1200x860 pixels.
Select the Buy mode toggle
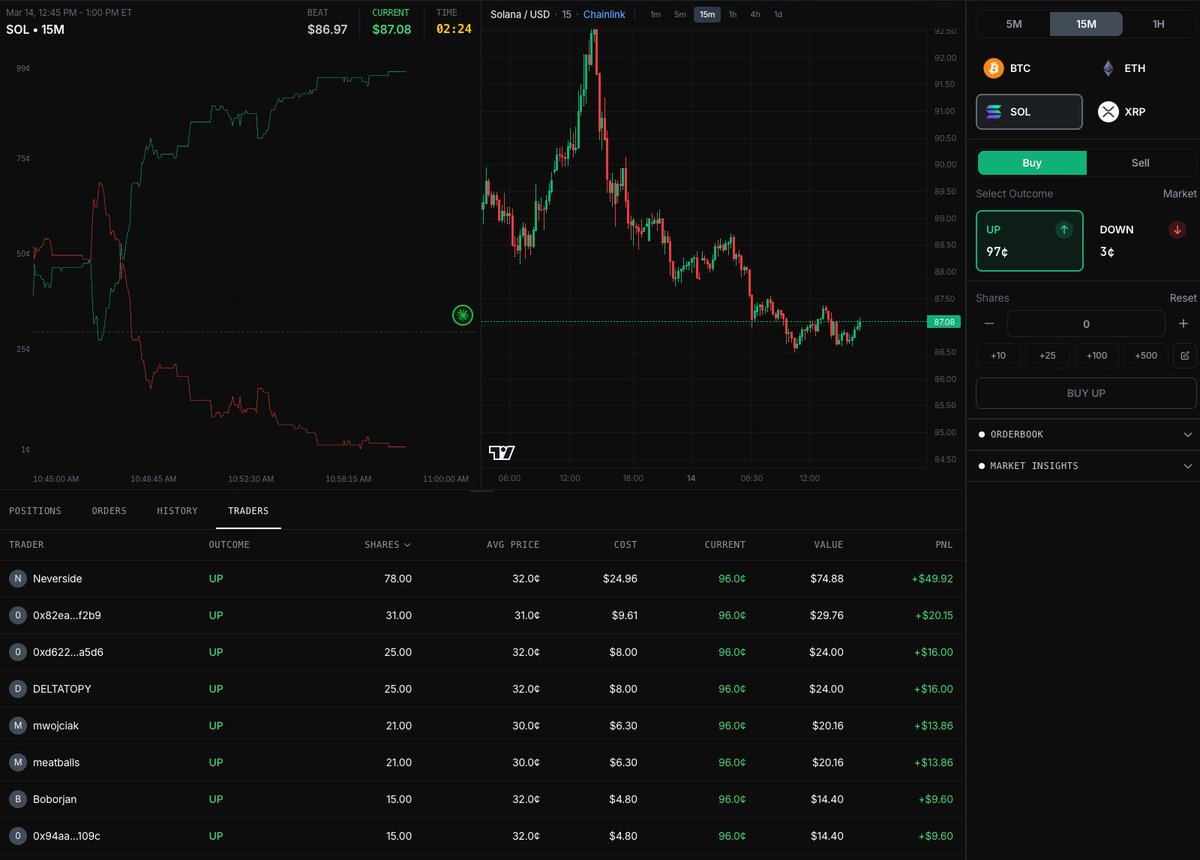click(x=1032, y=163)
